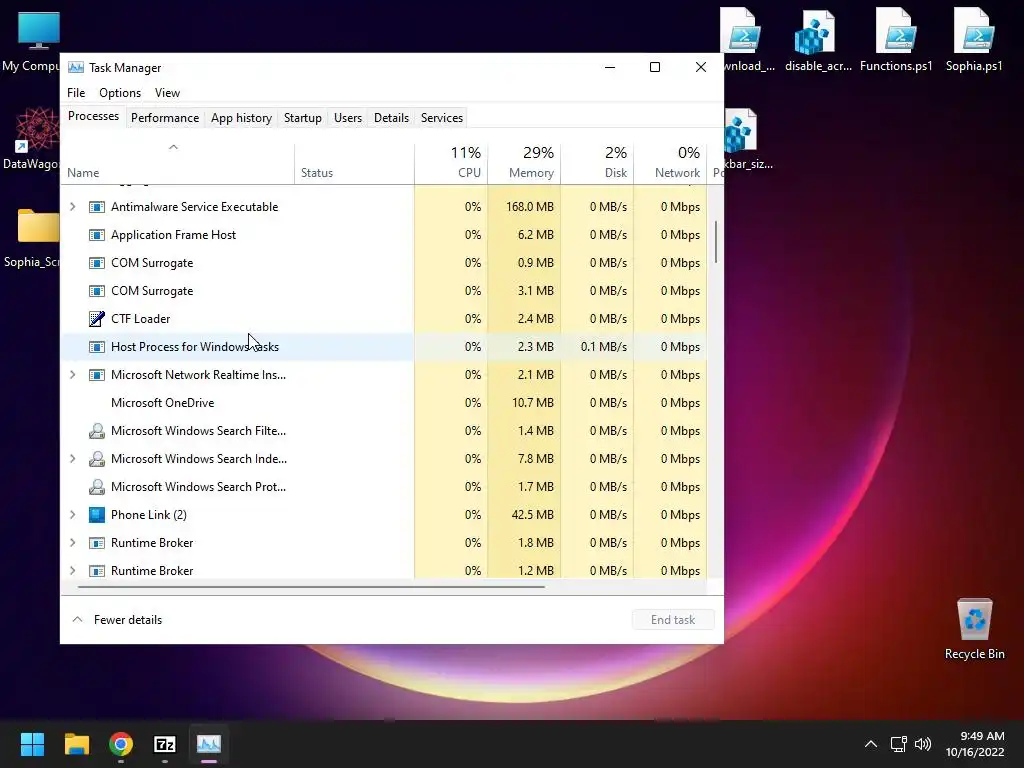This screenshot has width=1024, height=768.
Task: Open 7-Zip from the taskbar
Action: pyautogui.click(x=165, y=744)
